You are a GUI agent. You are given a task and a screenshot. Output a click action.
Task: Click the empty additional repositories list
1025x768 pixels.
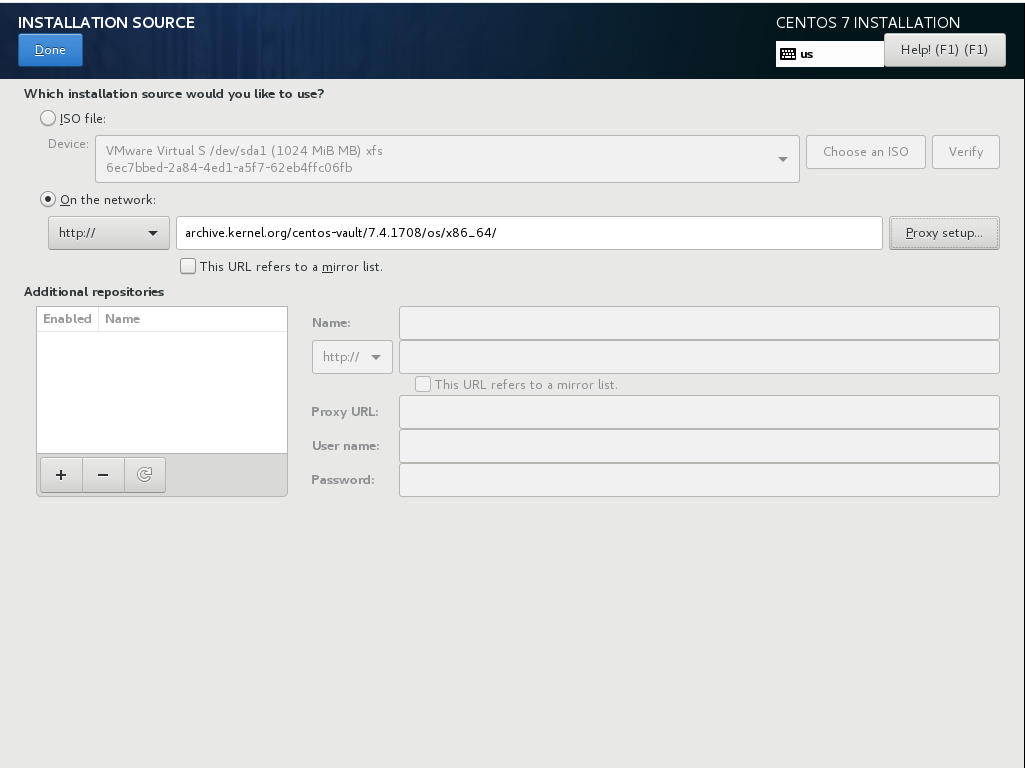162,392
